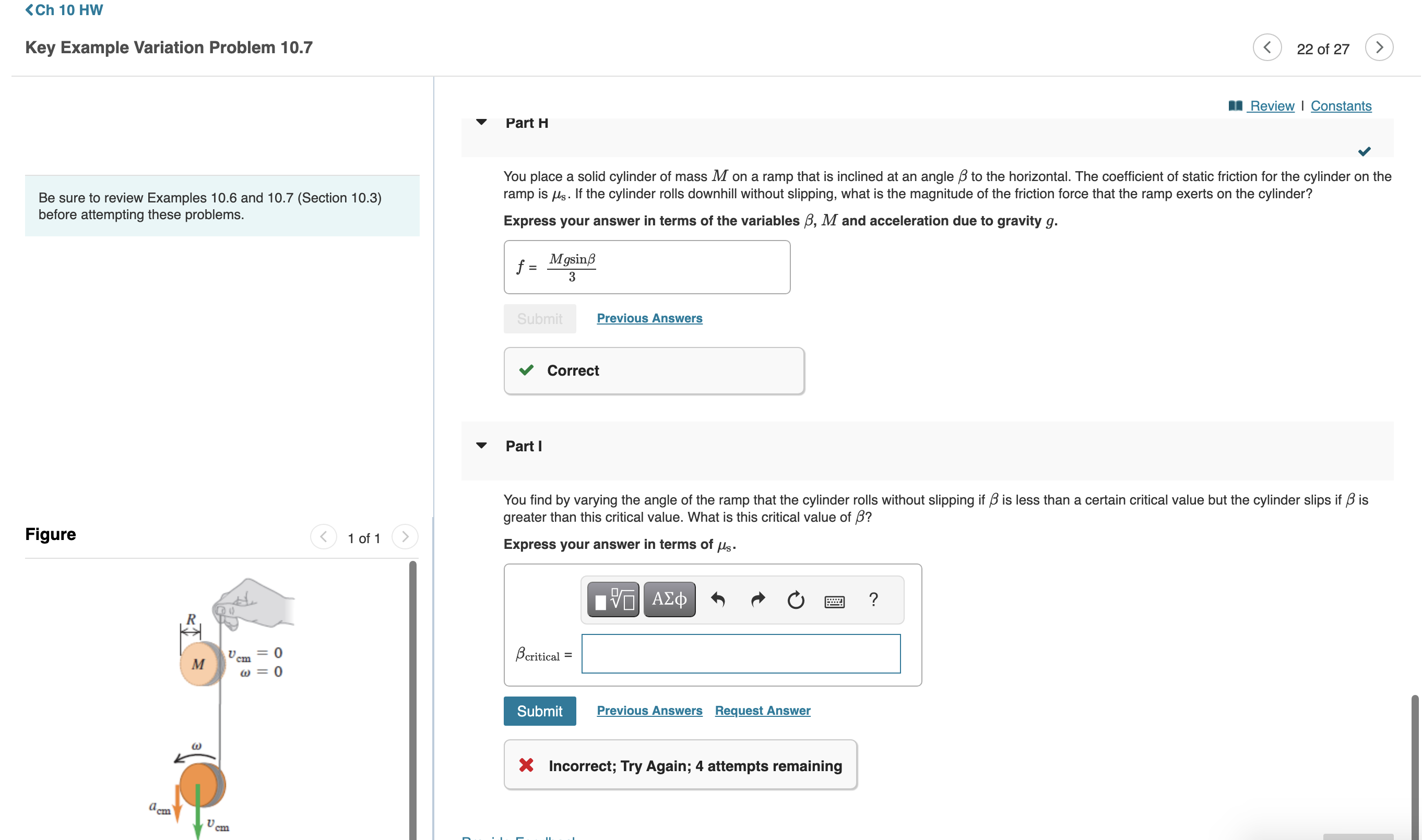Collapse Part H section triangle
1422x840 pixels.
[x=481, y=122]
